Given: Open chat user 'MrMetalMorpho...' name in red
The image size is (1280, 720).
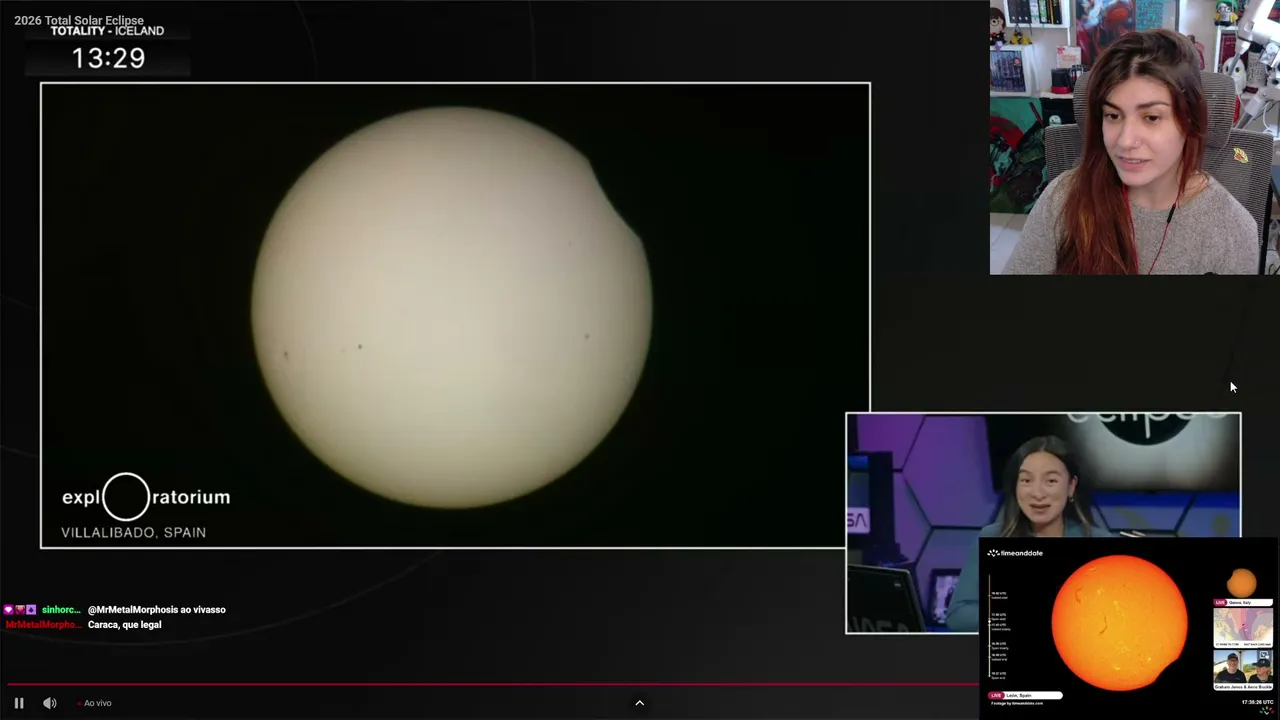Looking at the screenshot, I should [42, 625].
